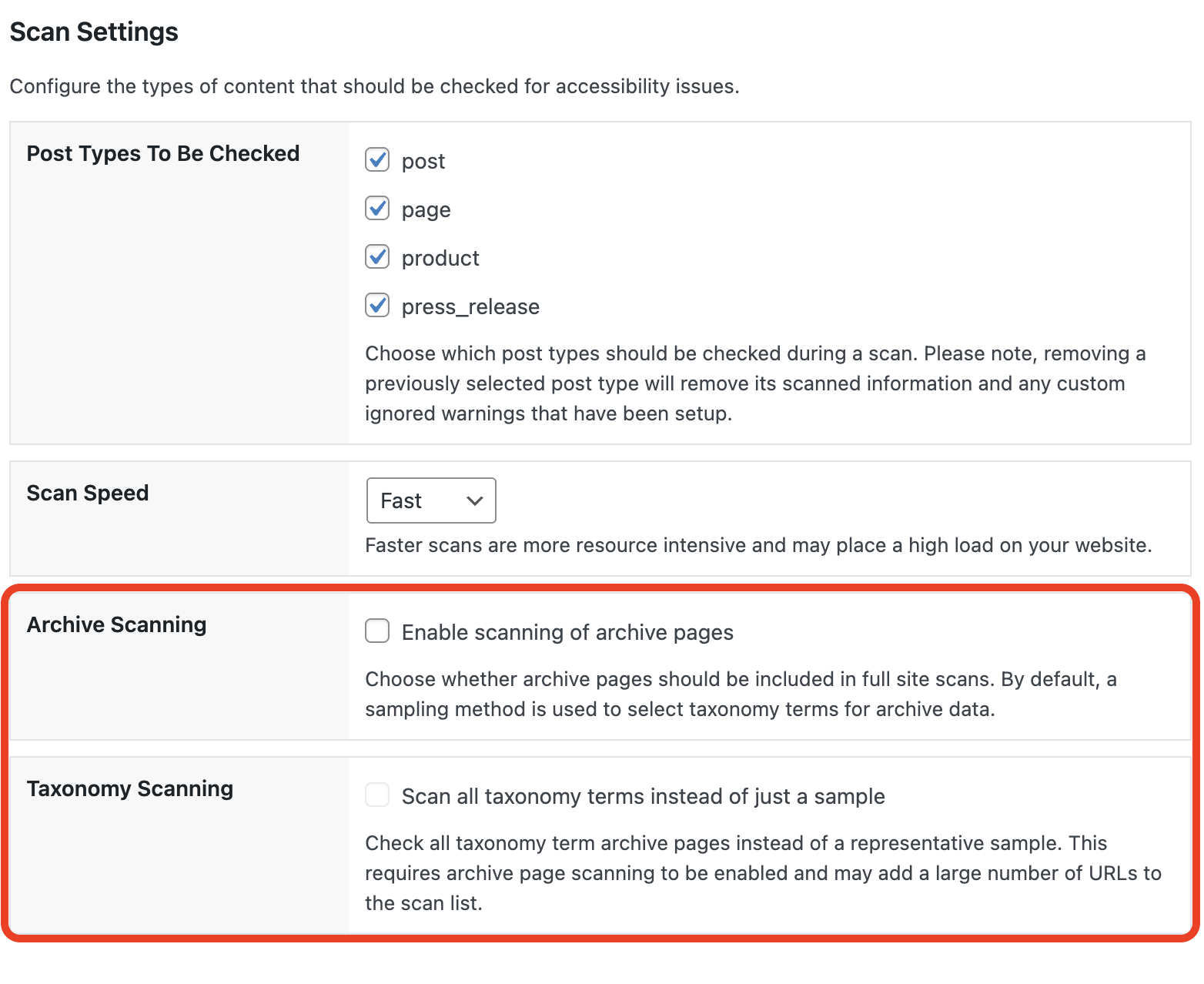Re-enable the post type checkbox
The height and width of the screenshot is (984, 1204).
(x=377, y=160)
